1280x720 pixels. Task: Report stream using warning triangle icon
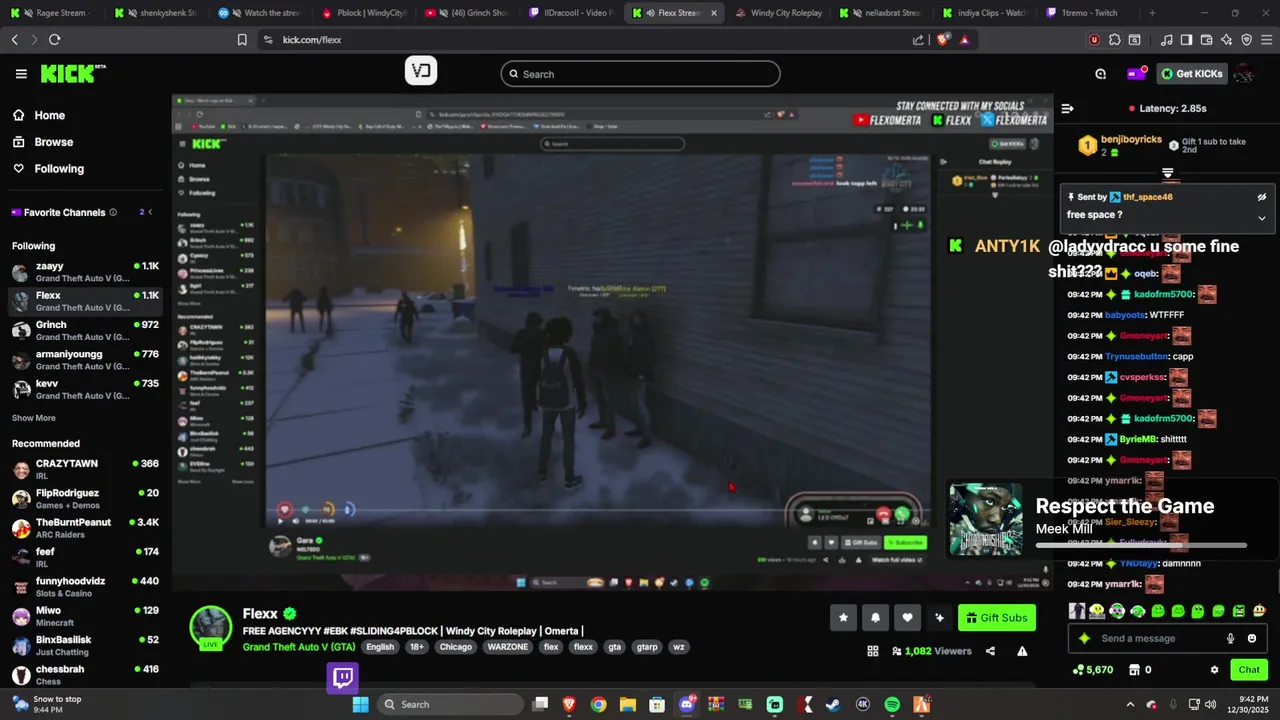(x=1022, y=651)
